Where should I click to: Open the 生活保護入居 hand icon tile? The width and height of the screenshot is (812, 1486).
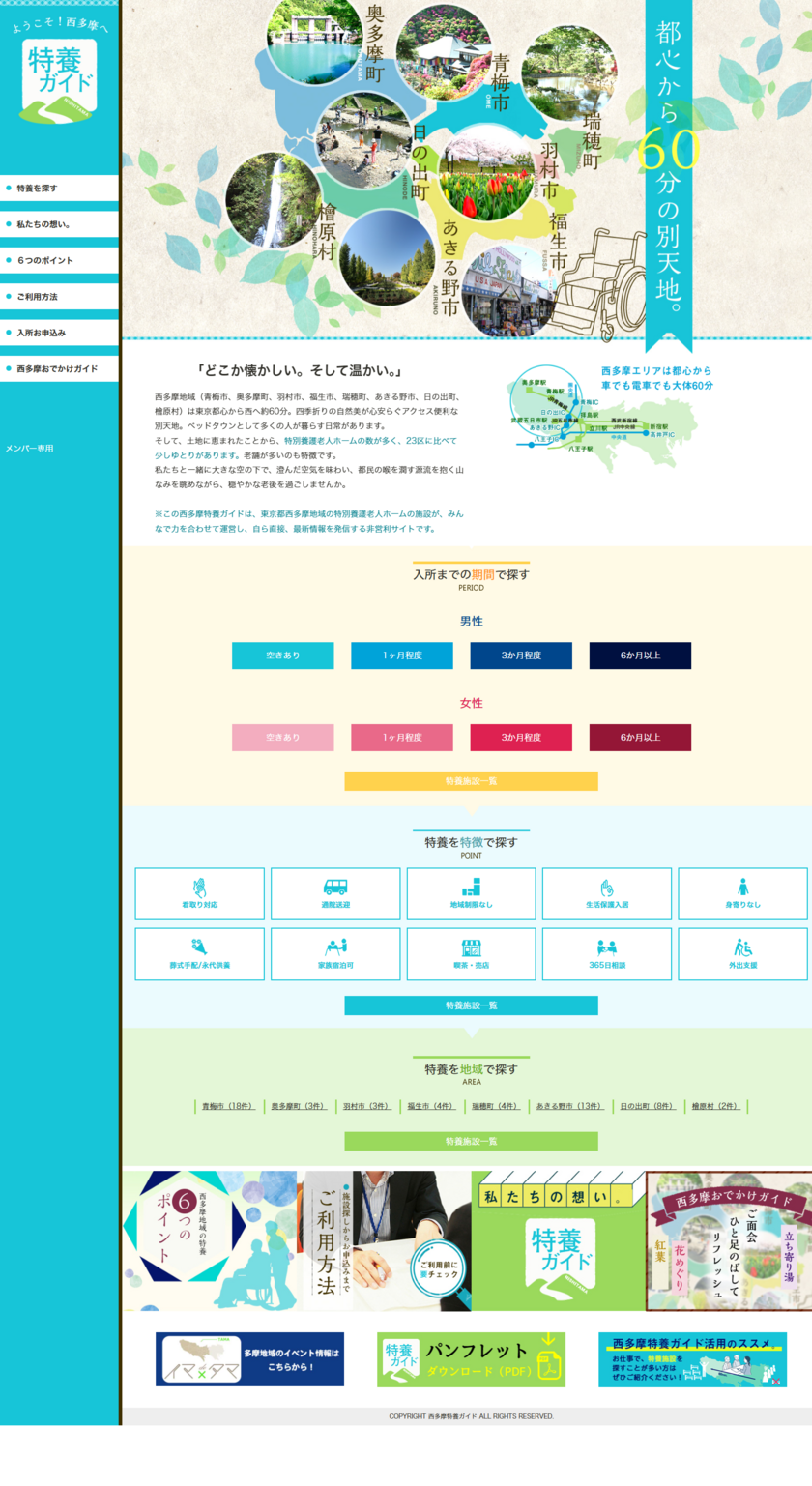[x=607, y=893]
